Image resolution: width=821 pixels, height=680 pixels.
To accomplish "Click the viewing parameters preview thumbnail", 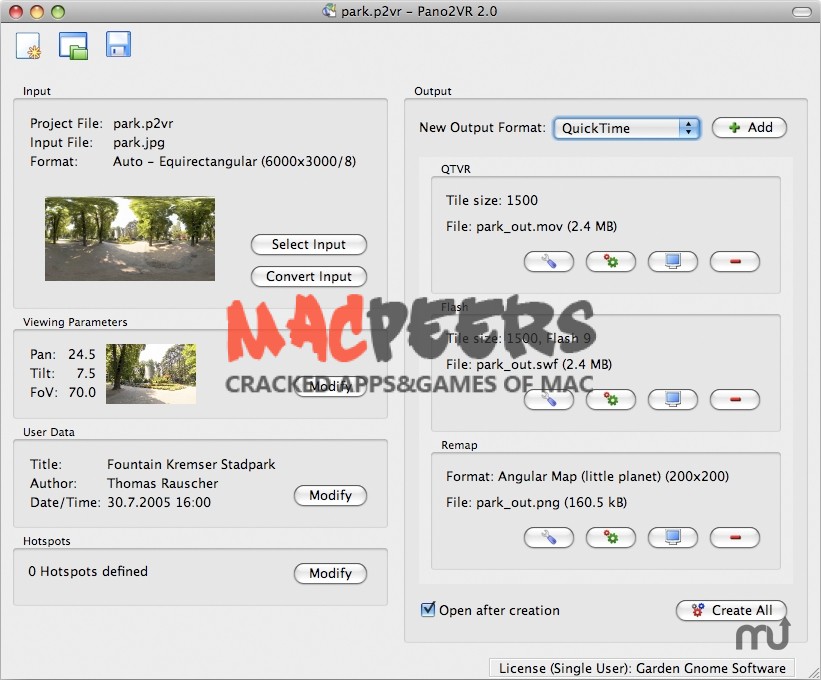I will (x=151, y=374).
